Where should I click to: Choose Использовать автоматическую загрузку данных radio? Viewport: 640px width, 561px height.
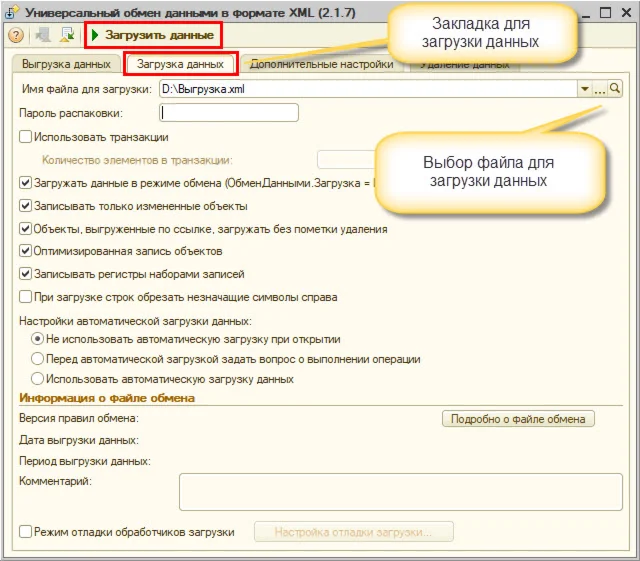[37, 379]
